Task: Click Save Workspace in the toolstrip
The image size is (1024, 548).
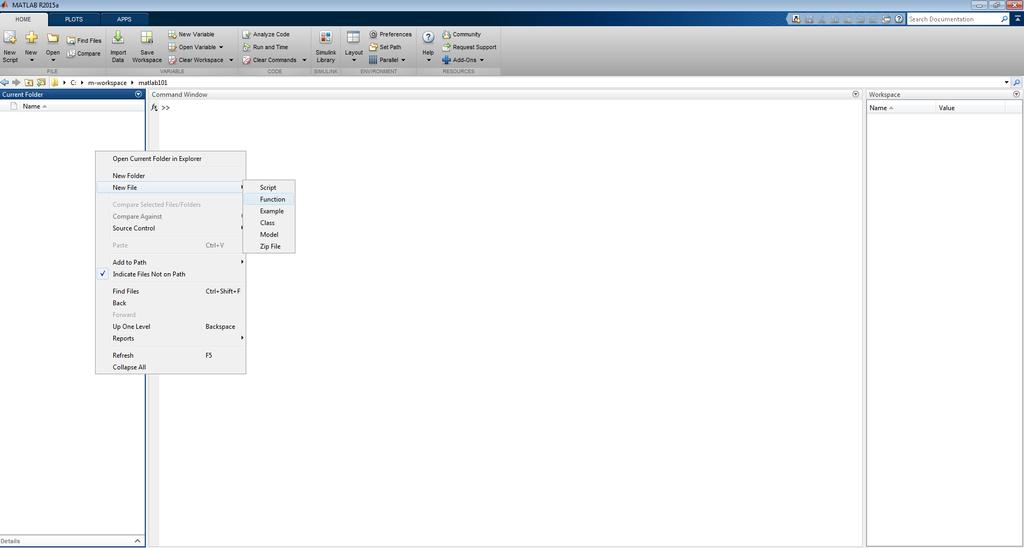Action: (147, 46)
